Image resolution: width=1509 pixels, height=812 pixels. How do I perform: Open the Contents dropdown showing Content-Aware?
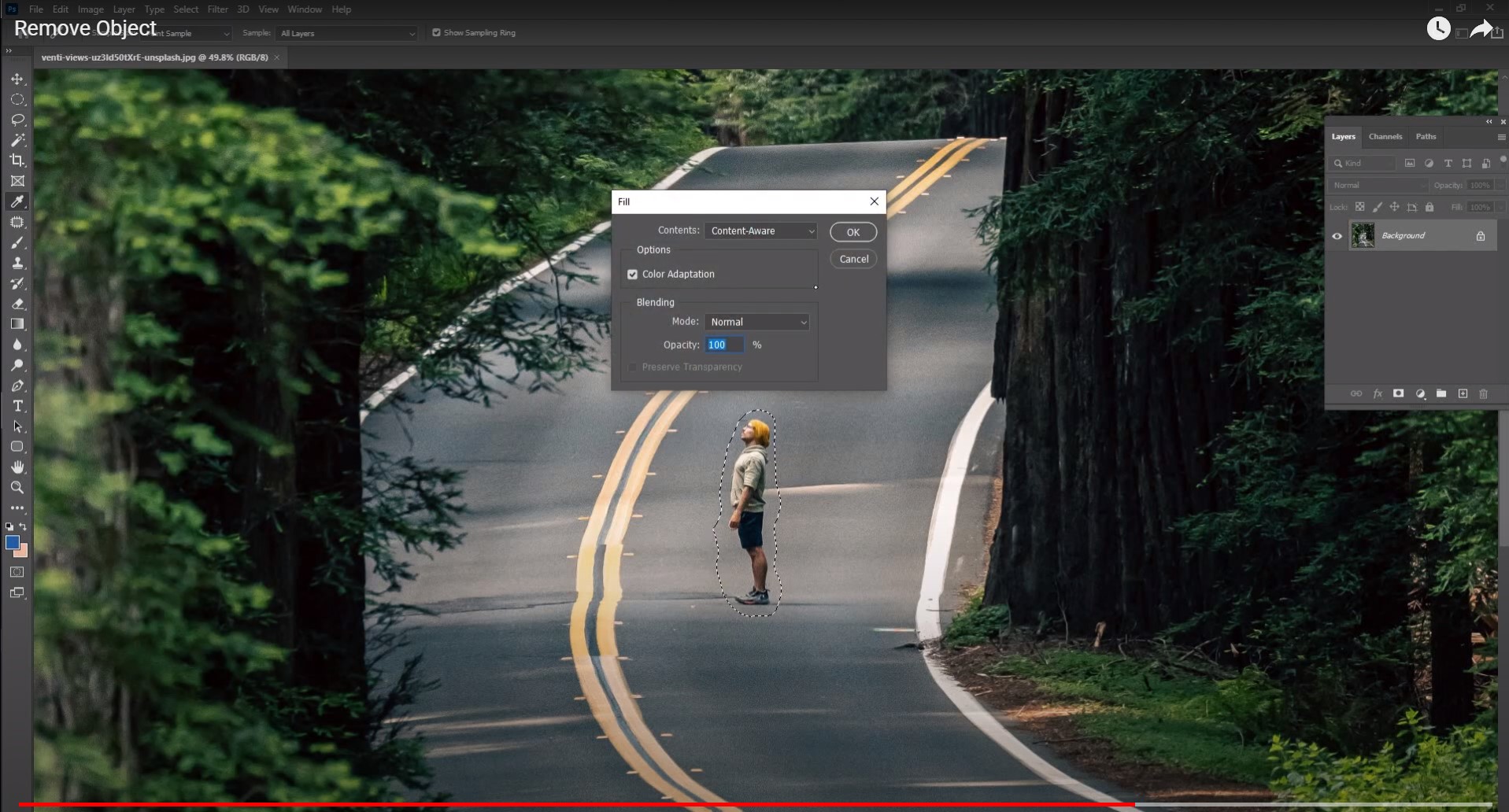tap(760, 231)
